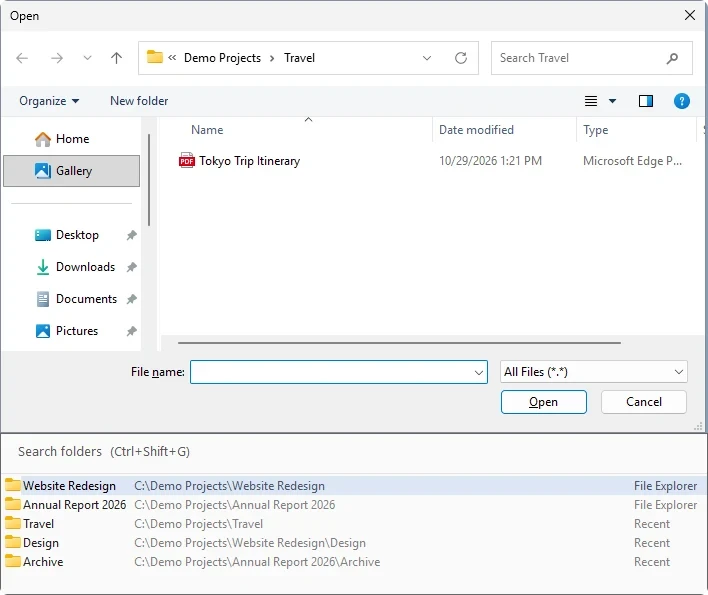Image resolution: width=708 pixels, height=595 pixels.
Task: Click the pin icon beside Pictures
Action: click(x=131, y=331)
